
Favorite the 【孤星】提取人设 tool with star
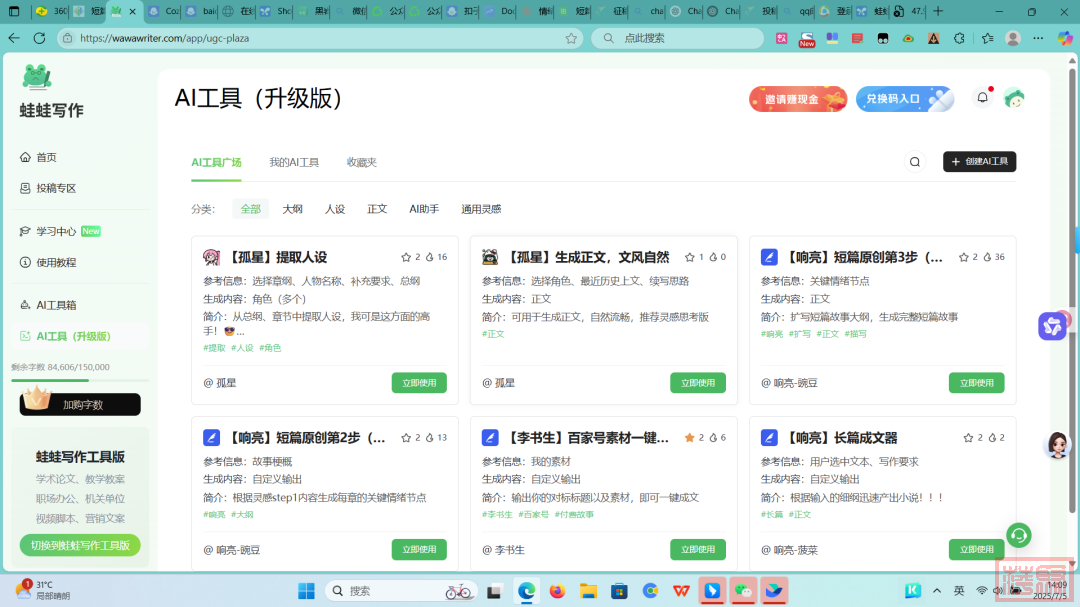(406, 257)
